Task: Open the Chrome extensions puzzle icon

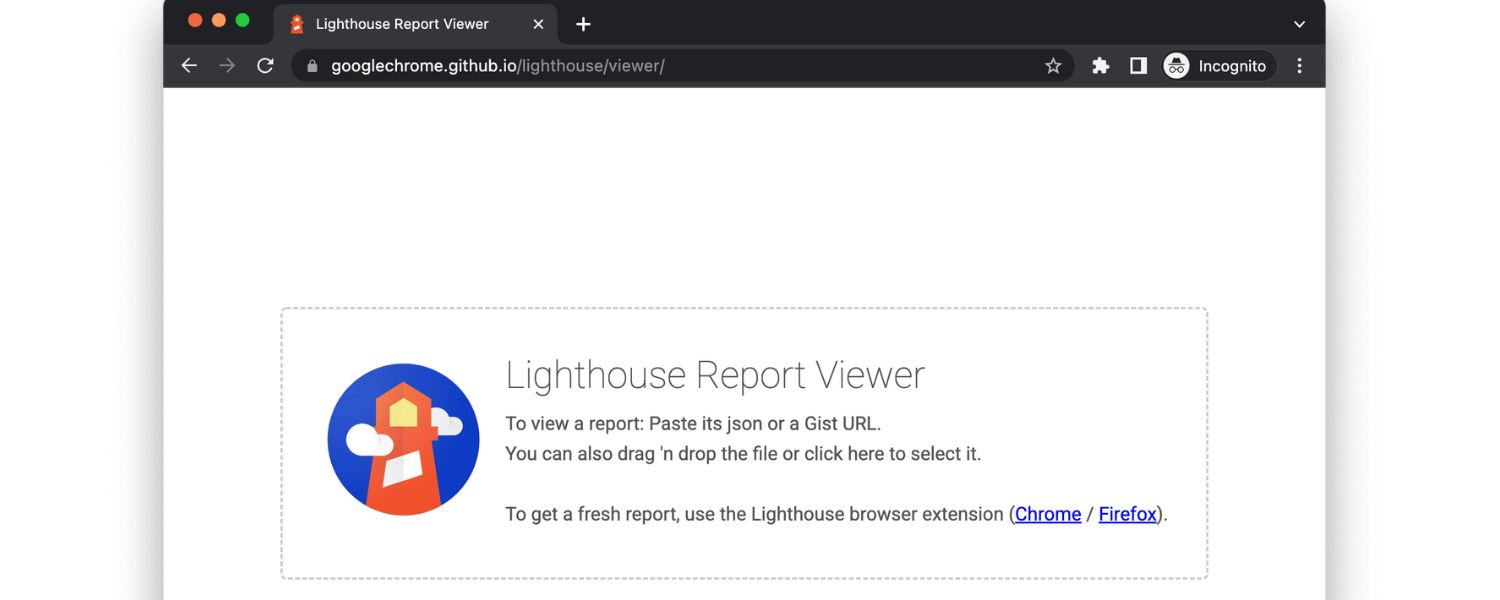Action: 1100,65
